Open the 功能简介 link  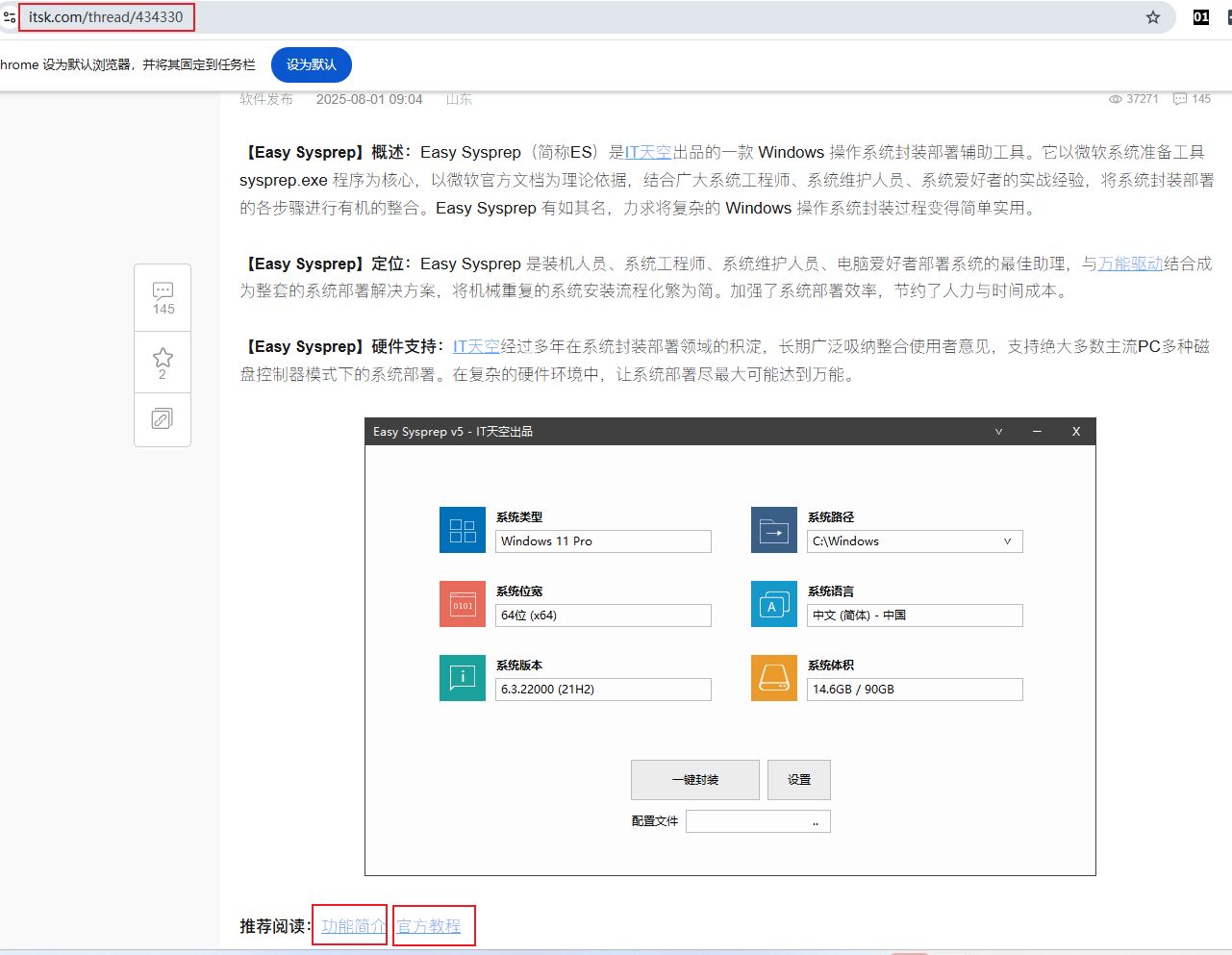pos(352,926)
